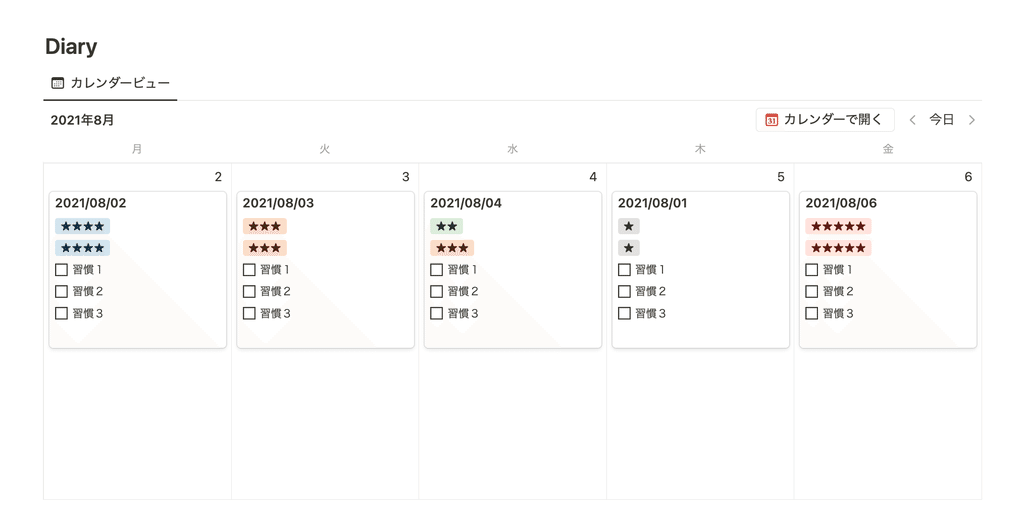Go to the next period with right chevron
Screen dimensions: 1024x531
coord(971,120)
